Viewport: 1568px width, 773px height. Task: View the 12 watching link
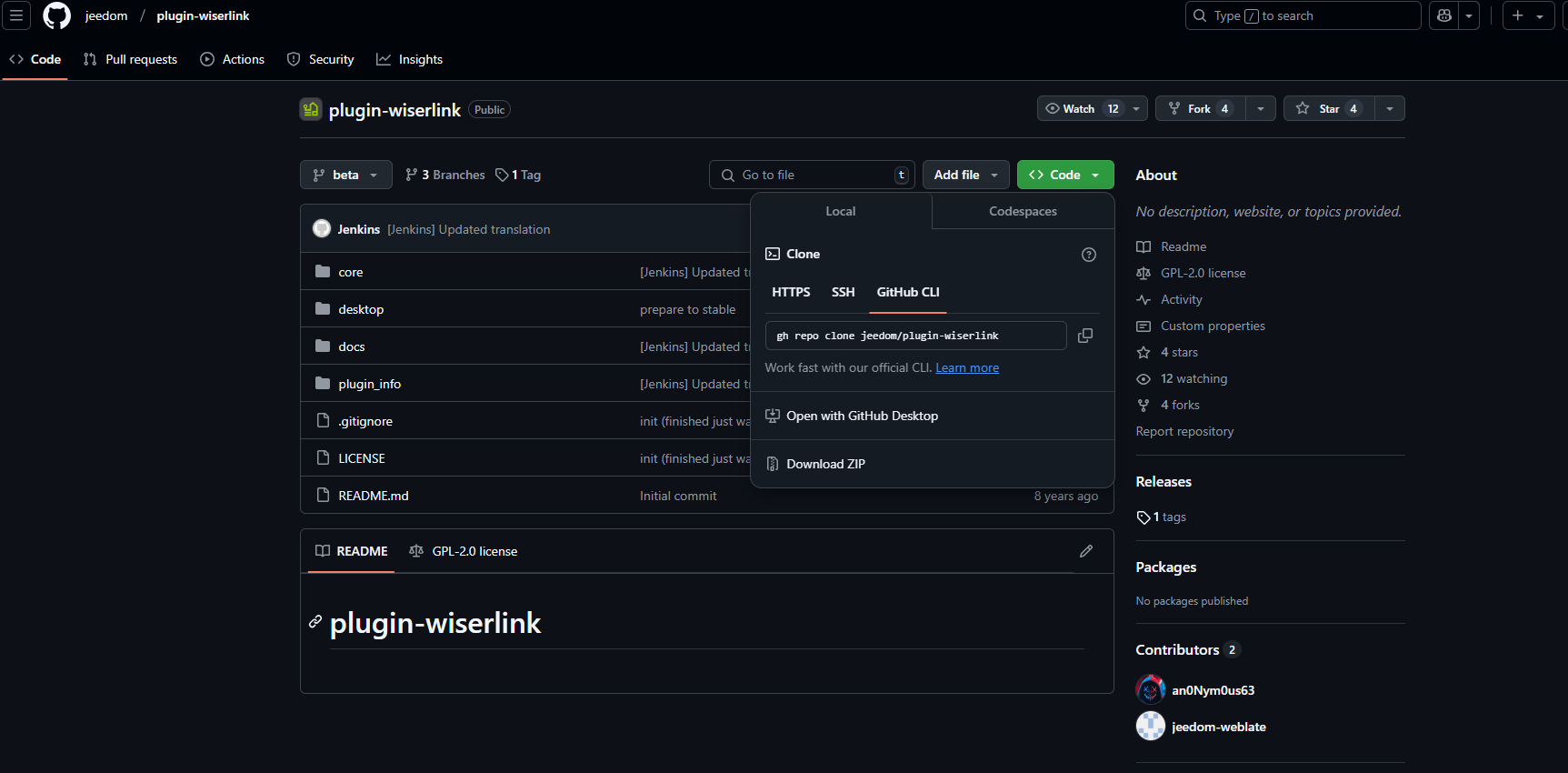(x=1193, y=378)
